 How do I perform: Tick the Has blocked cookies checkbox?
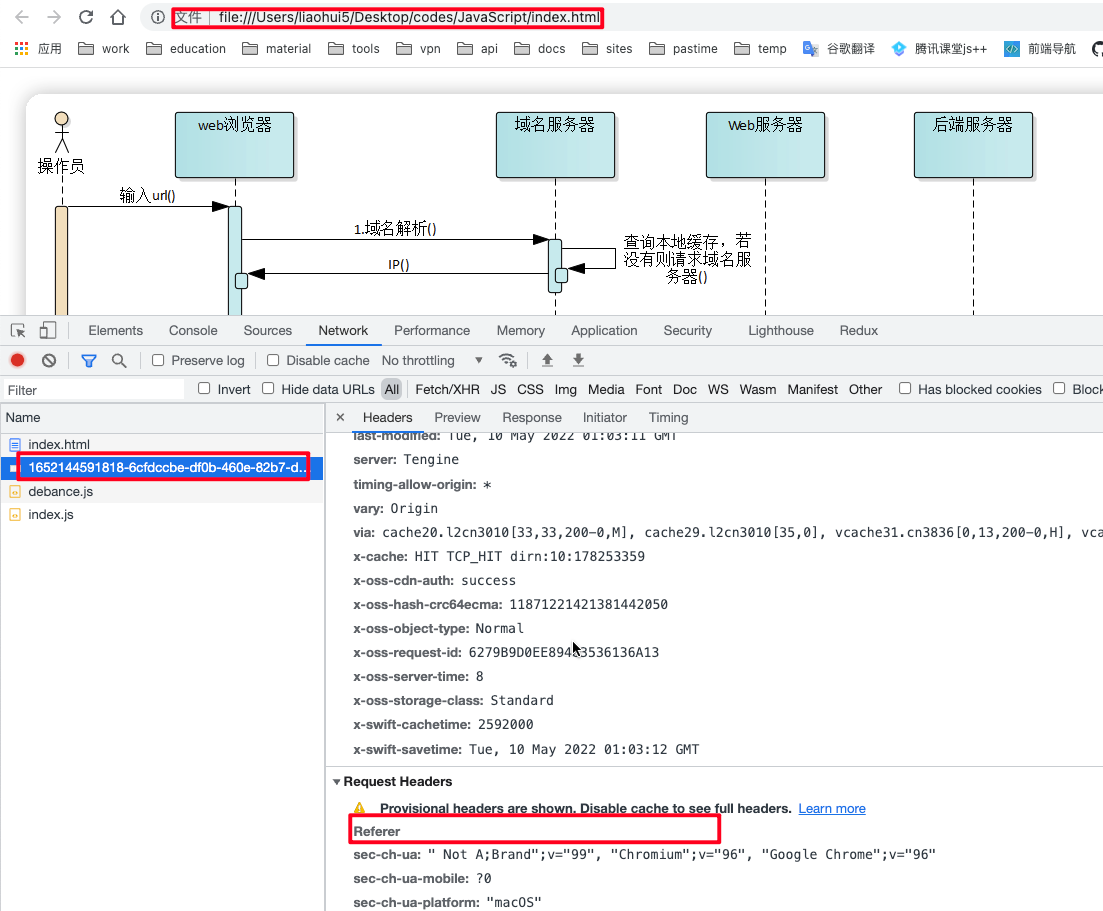(905, 388)
